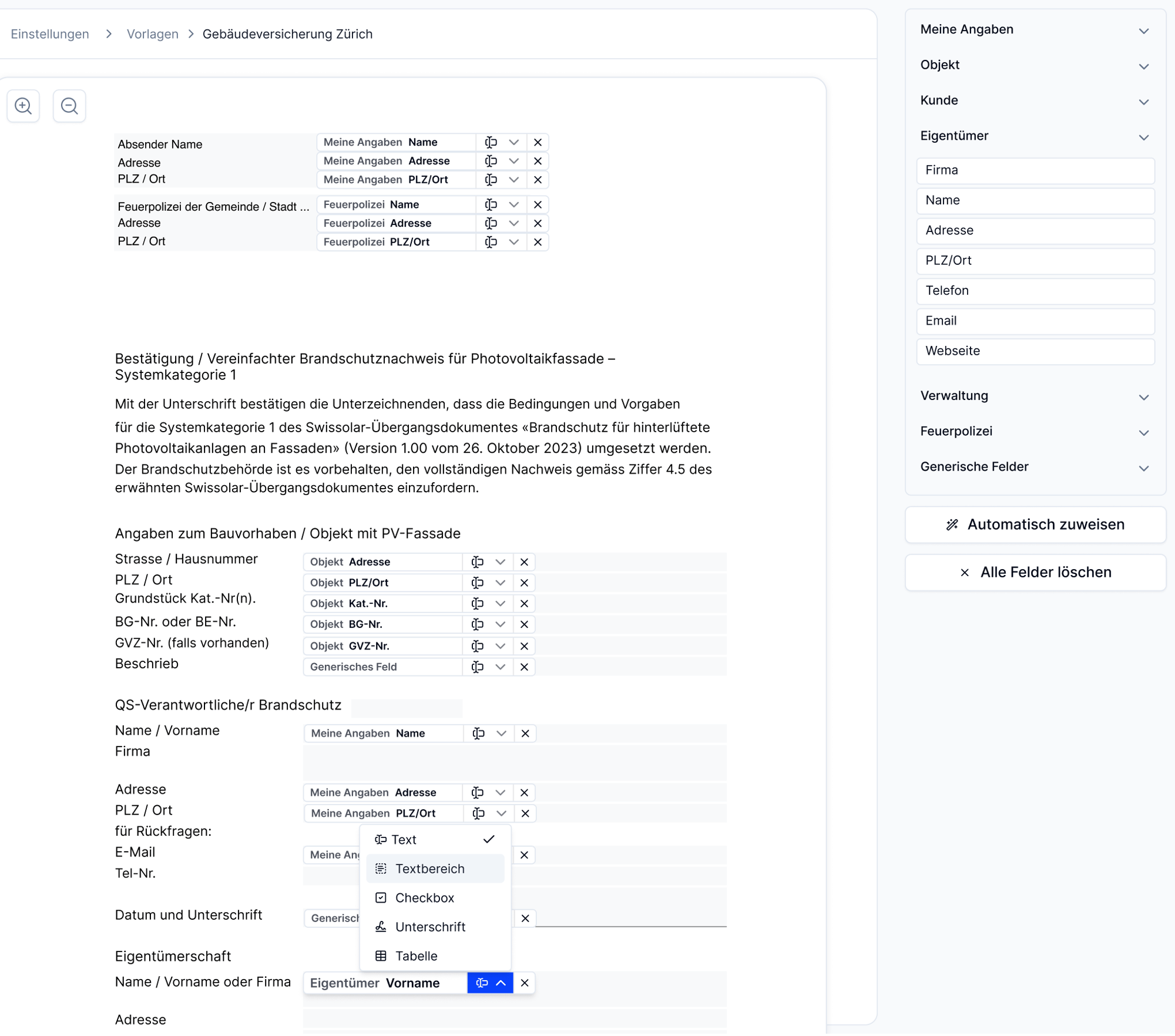Open type dropdown for Feuerpolizei Name field
The image size is (1175, 1036).
514,204
